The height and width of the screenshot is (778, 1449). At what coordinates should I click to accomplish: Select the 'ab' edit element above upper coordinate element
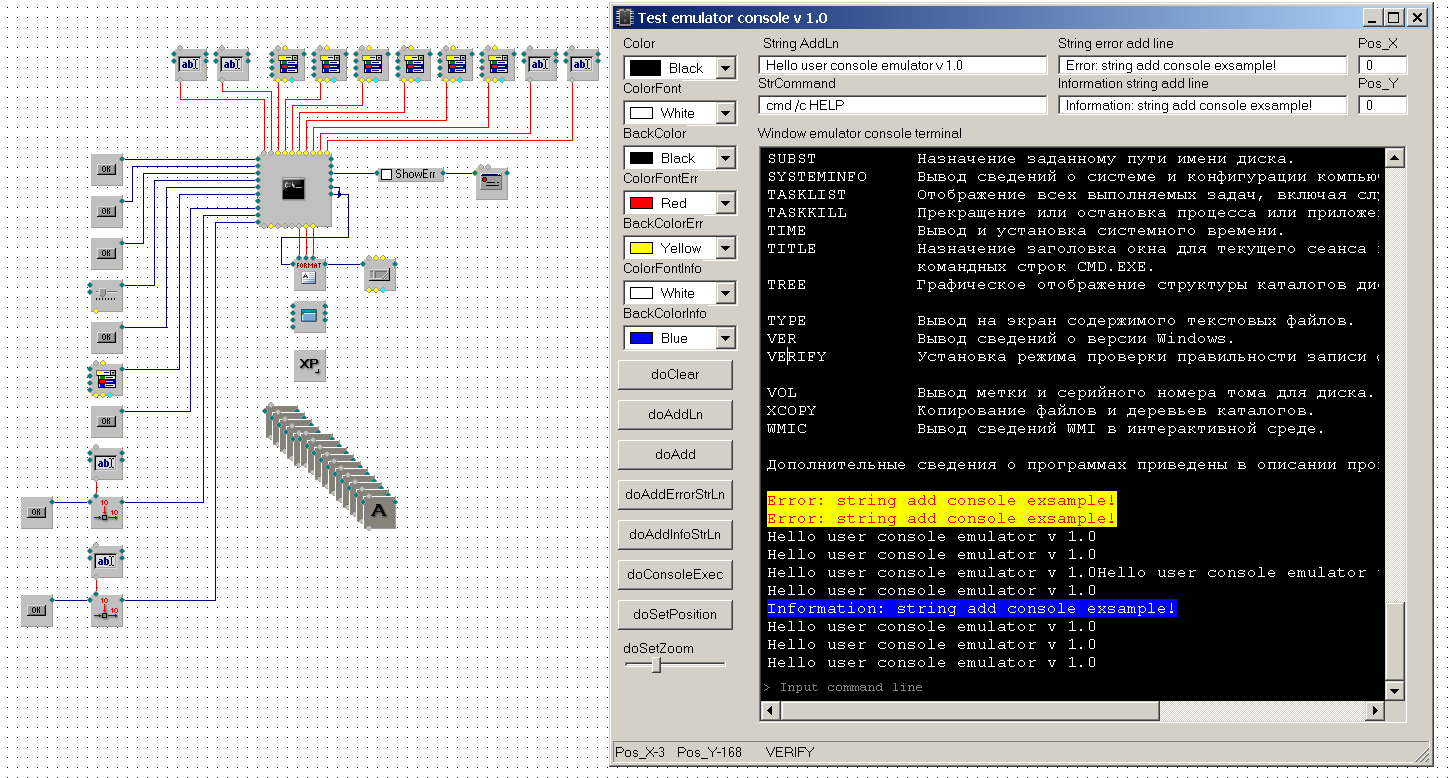[x=106, y=464]
